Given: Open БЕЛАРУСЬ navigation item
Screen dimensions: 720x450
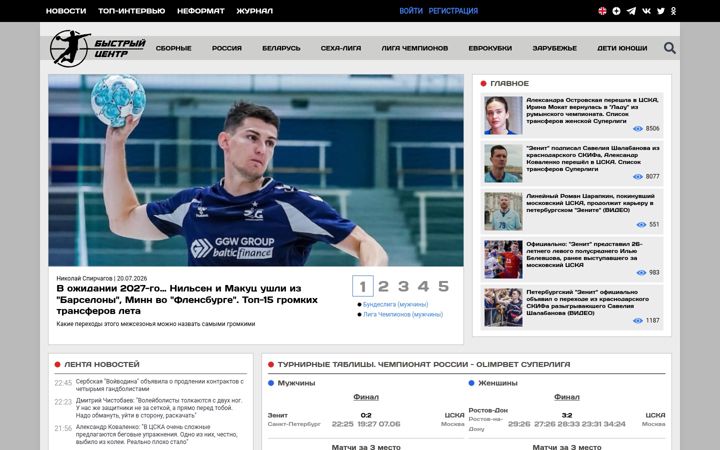Looking at the screenshot, I should pos(281,48).
